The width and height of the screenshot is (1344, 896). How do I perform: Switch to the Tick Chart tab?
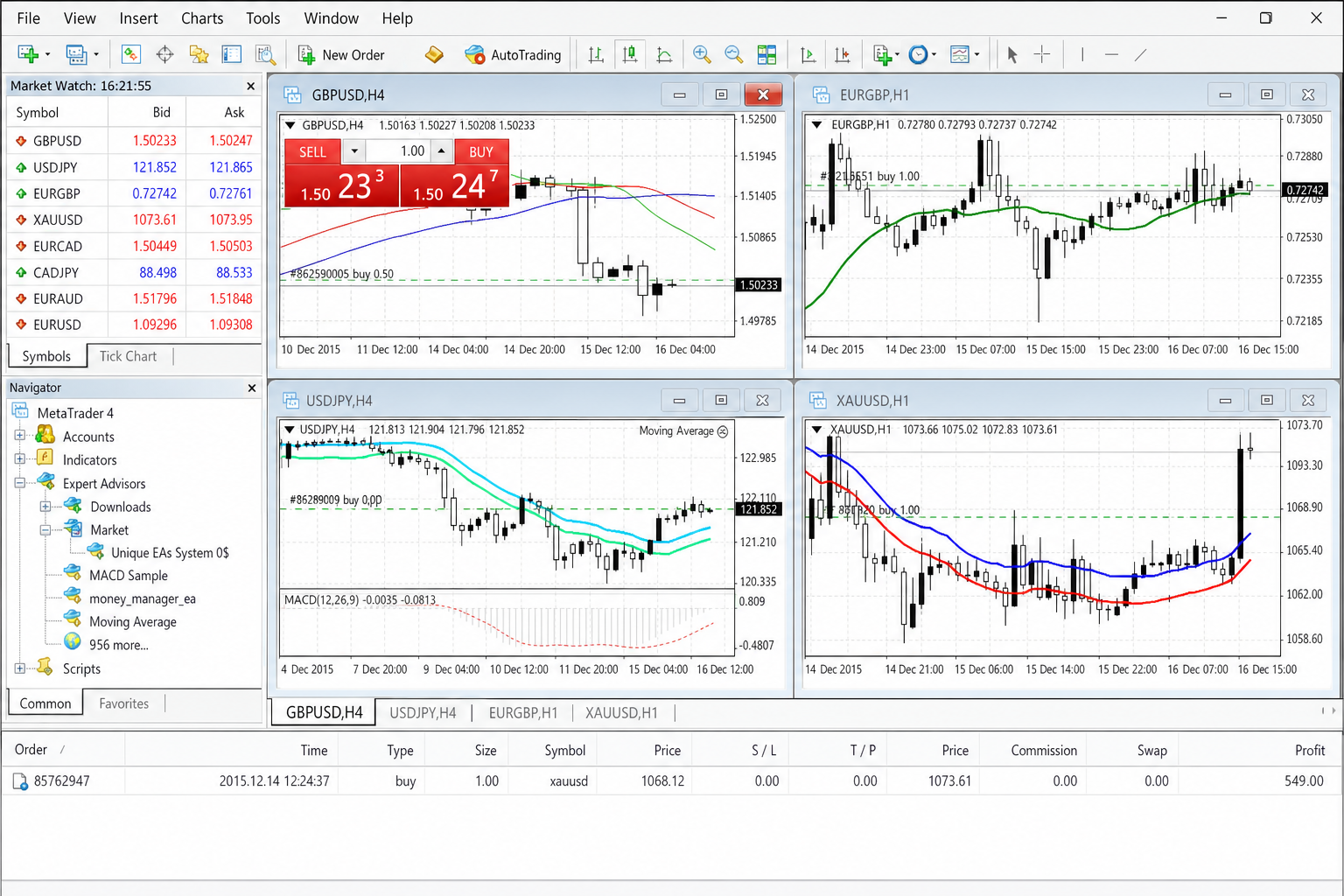click(128, 356)
